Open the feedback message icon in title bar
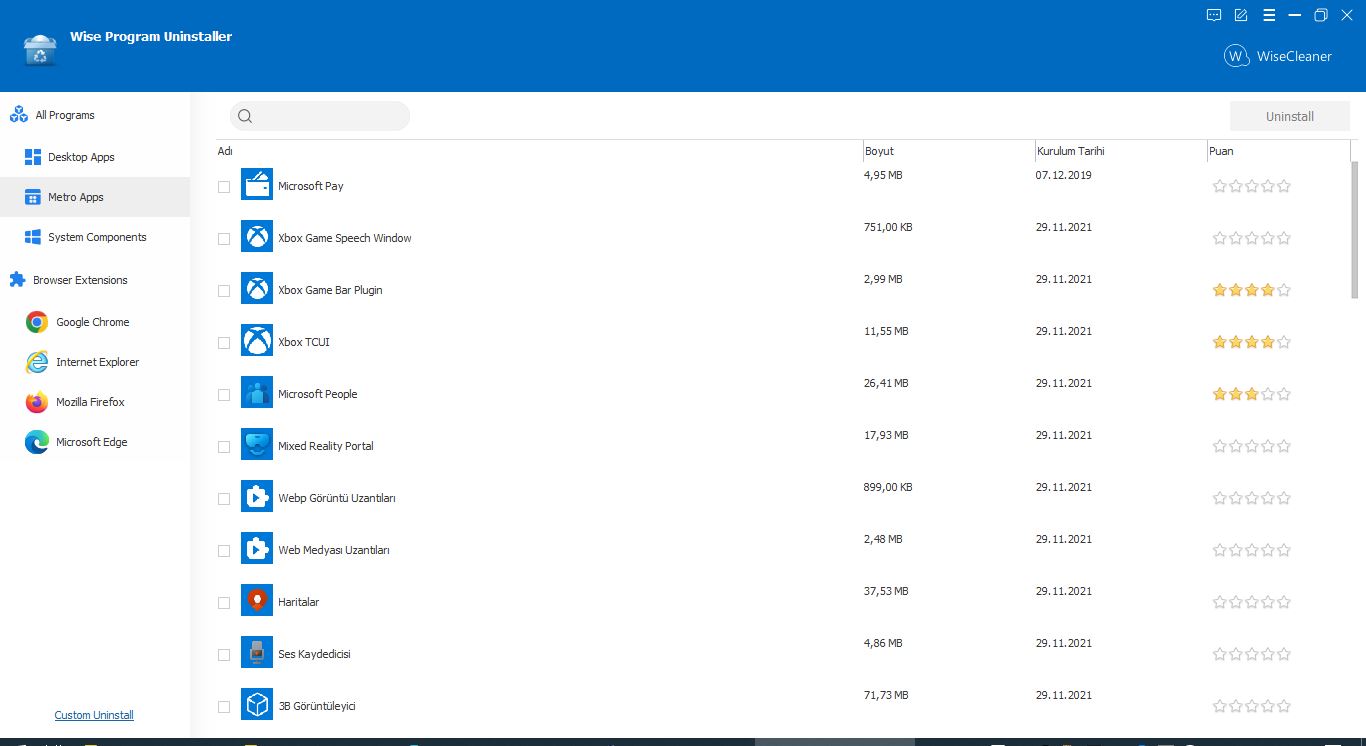 coord(1214,15)
